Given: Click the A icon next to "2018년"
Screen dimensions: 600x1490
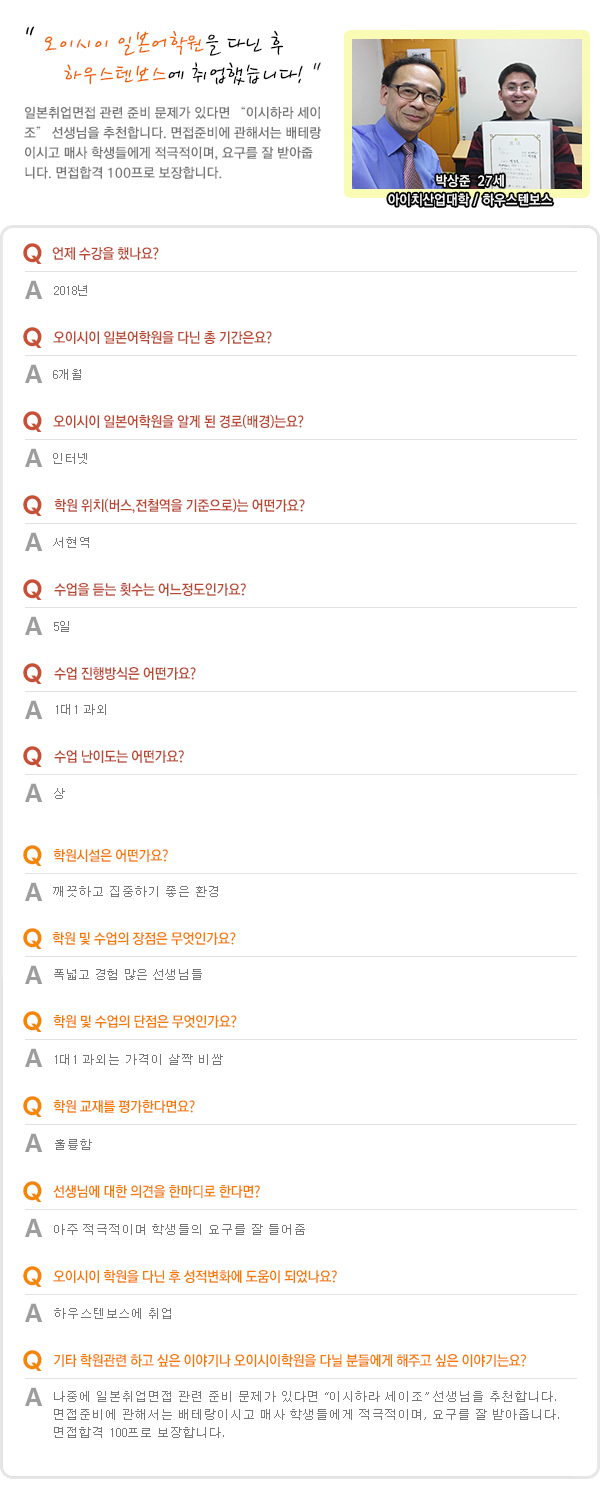Looking at the screenshot, I should (x=34, y=291).
